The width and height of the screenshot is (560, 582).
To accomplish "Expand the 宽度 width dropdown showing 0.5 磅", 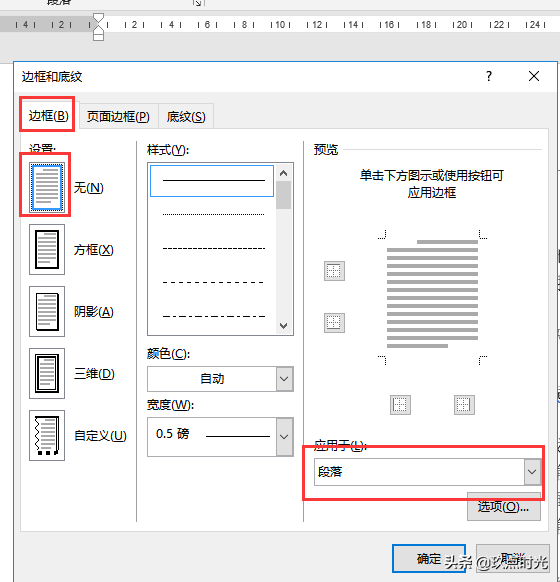I will 220,436.
